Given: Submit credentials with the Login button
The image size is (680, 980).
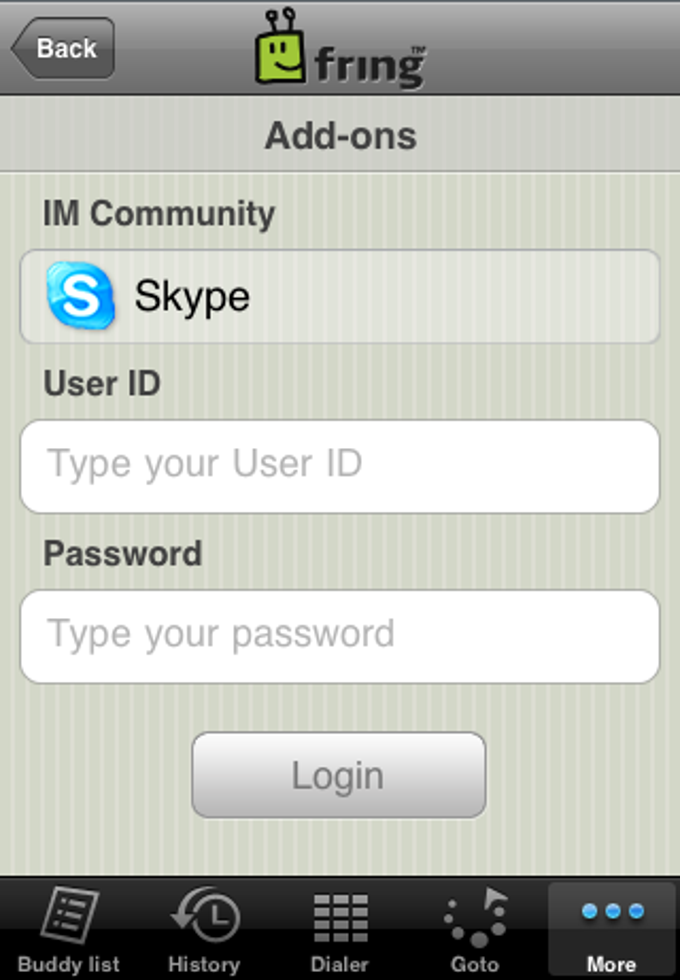Looking at the screenshot, I should point(339,775).
